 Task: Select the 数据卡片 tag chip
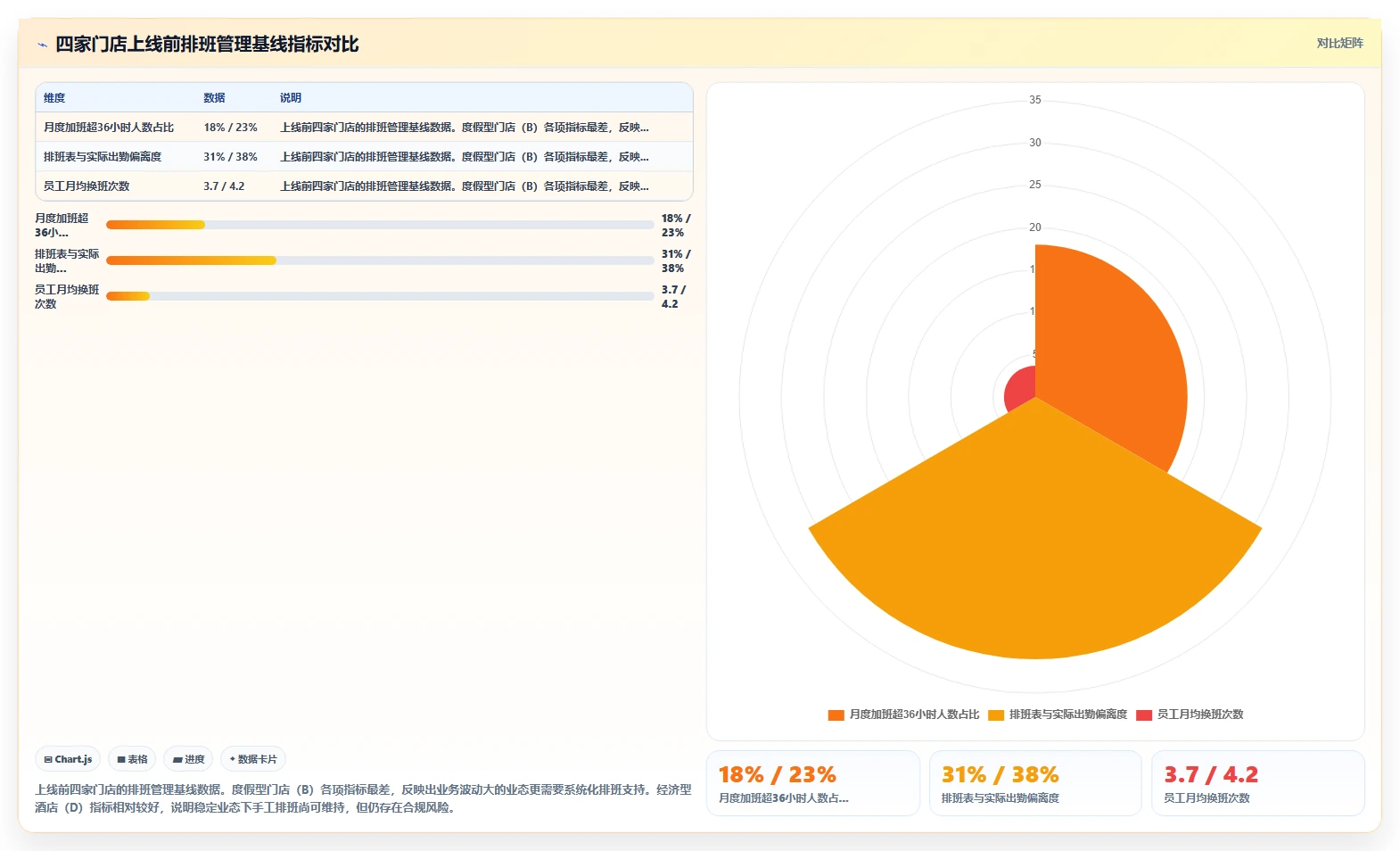[x=253, y=759]
